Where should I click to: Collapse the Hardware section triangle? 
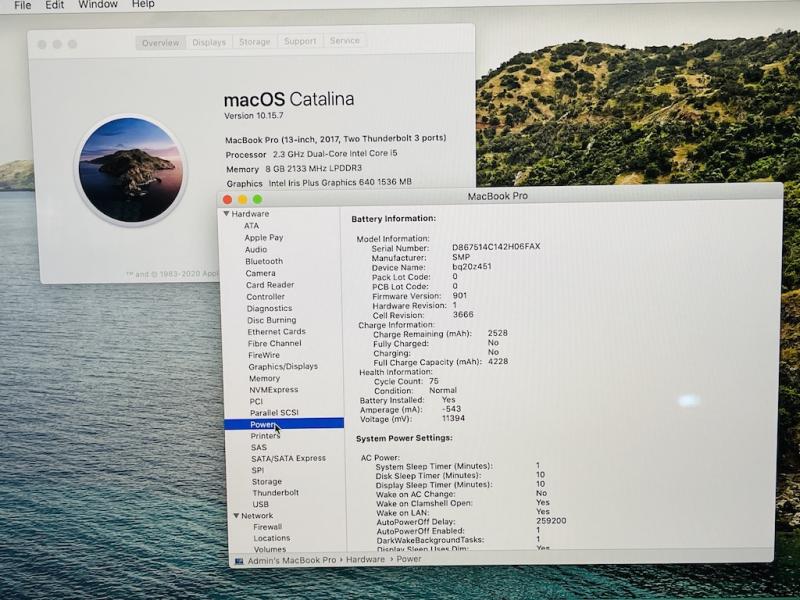[227, 214]
